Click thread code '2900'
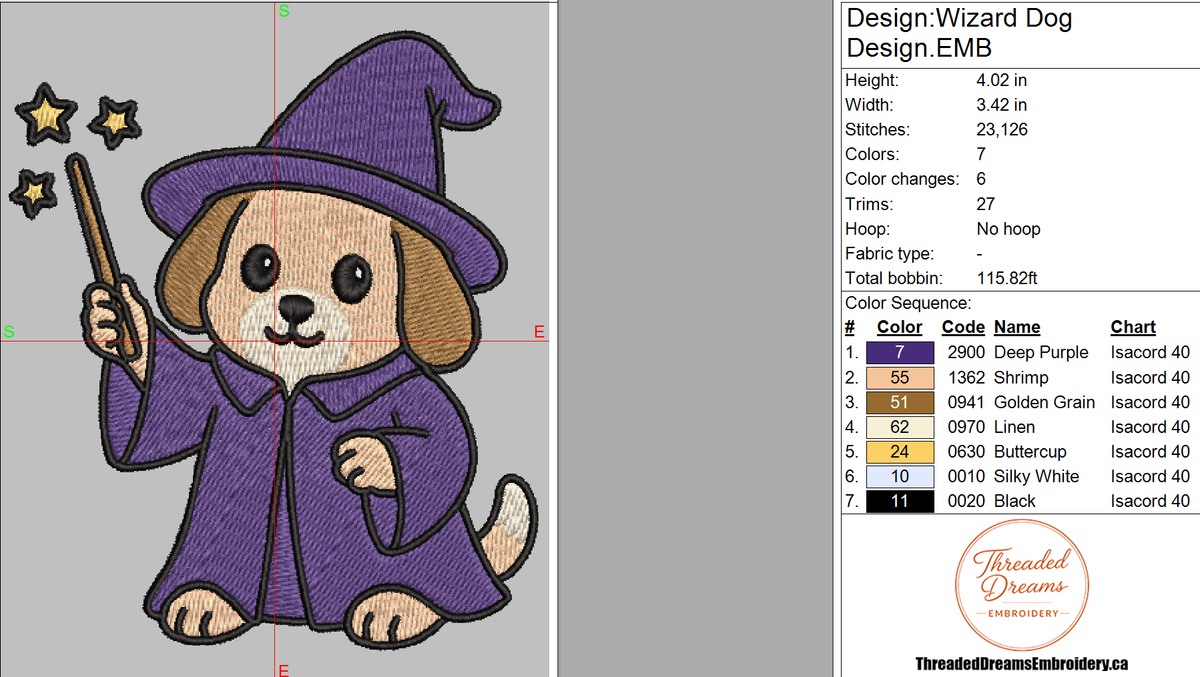This screenshot has height=677, width=1200. click(967, 353)
